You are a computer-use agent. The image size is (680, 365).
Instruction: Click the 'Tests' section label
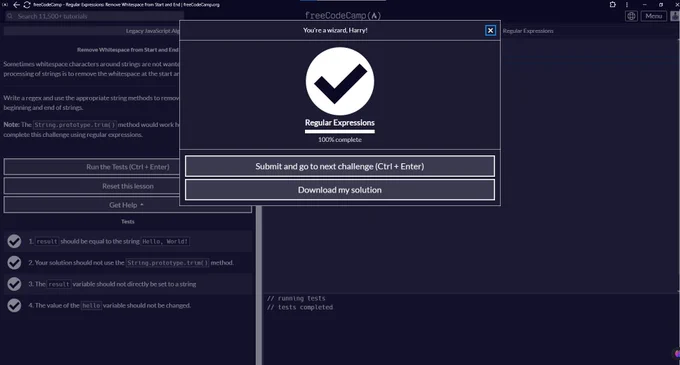coord(128,222)
